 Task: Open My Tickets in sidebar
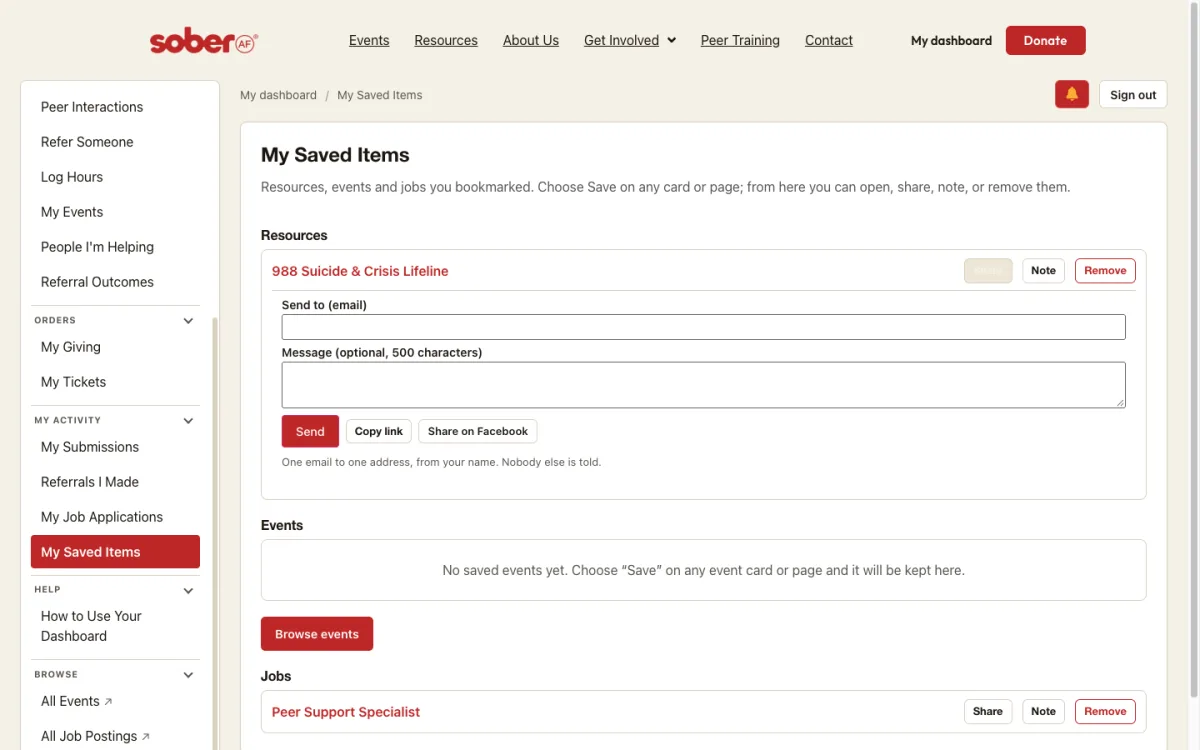click(x=115, y=382)
